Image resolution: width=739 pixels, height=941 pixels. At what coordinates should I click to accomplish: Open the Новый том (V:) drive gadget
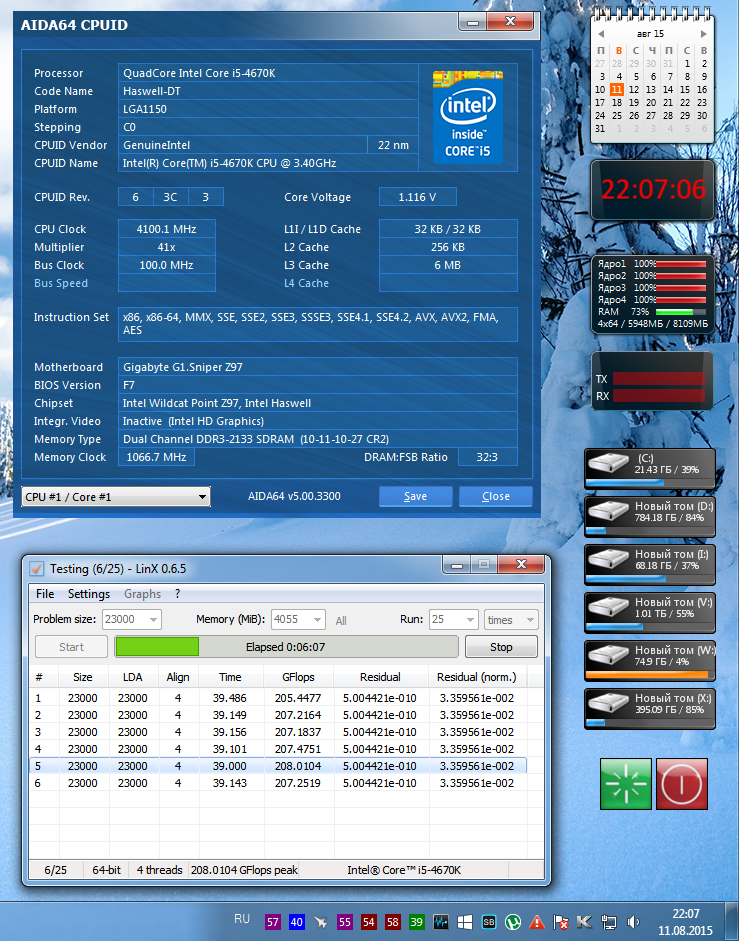(650, 613)
